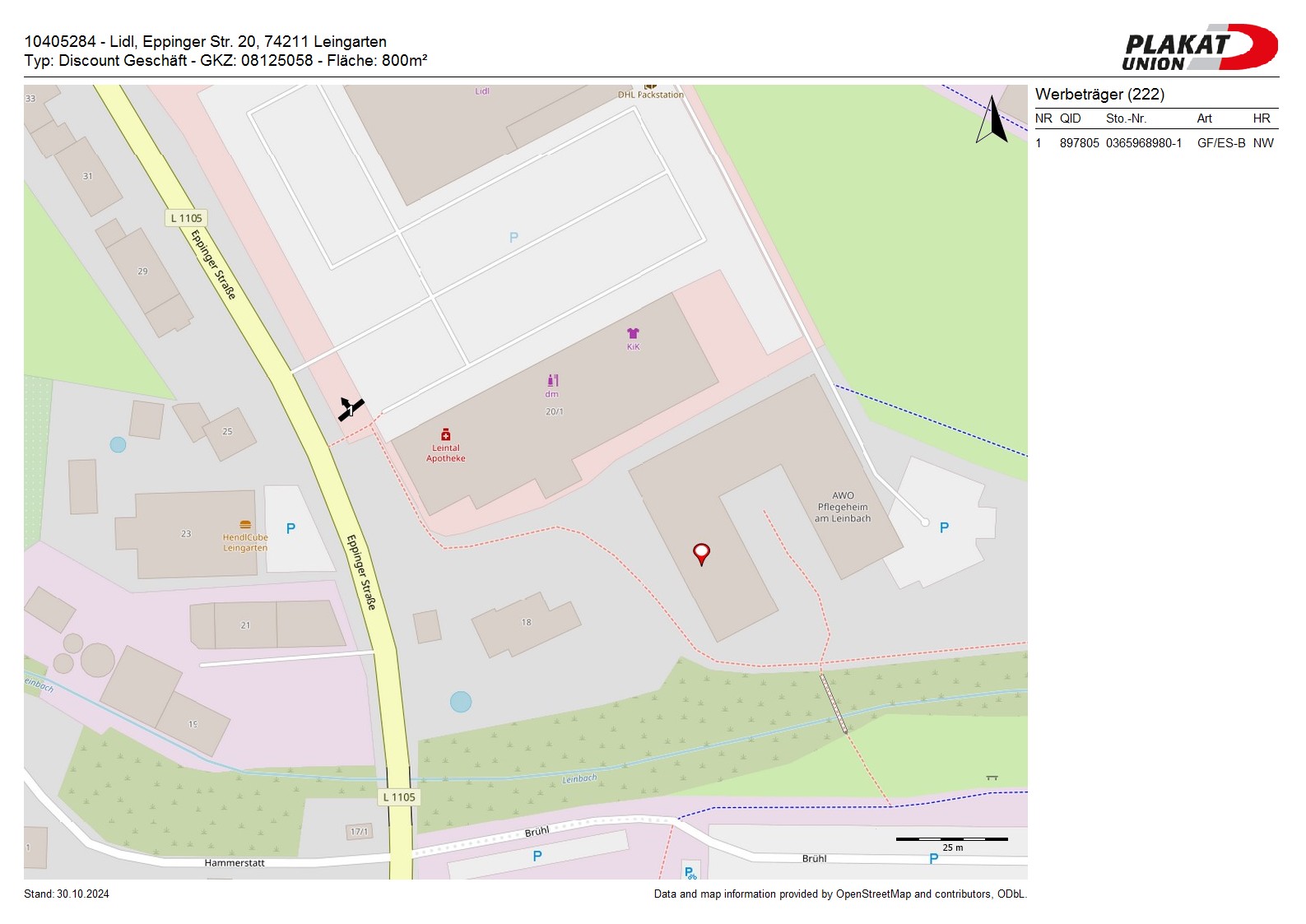Click the bench icon near the scale bar

pos(992,778)
